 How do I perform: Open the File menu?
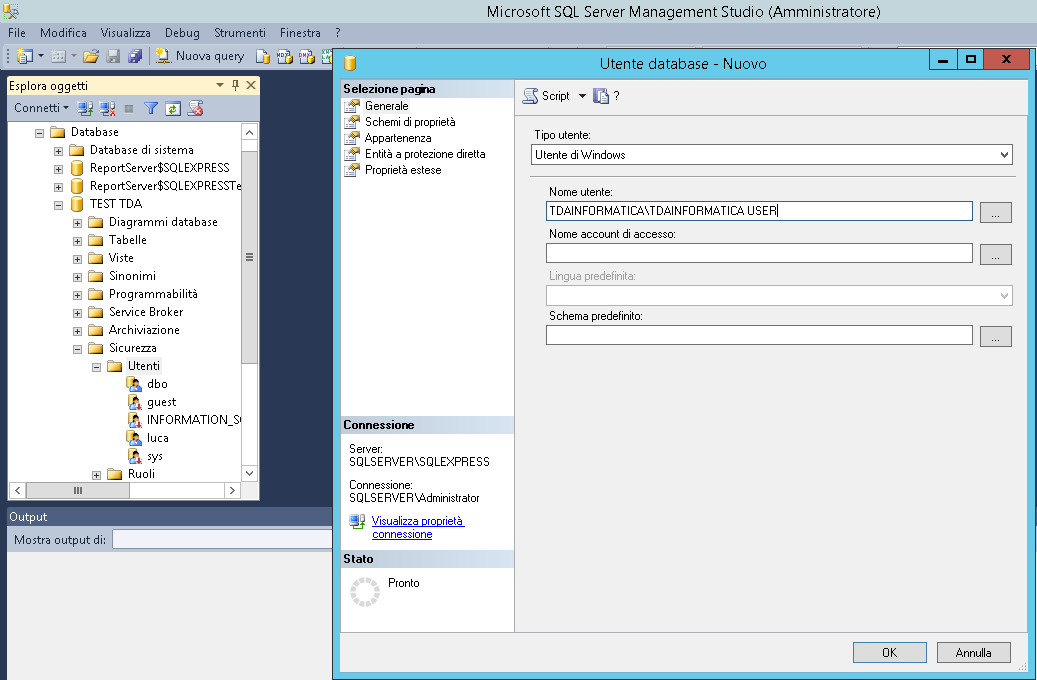coord(17,32)
